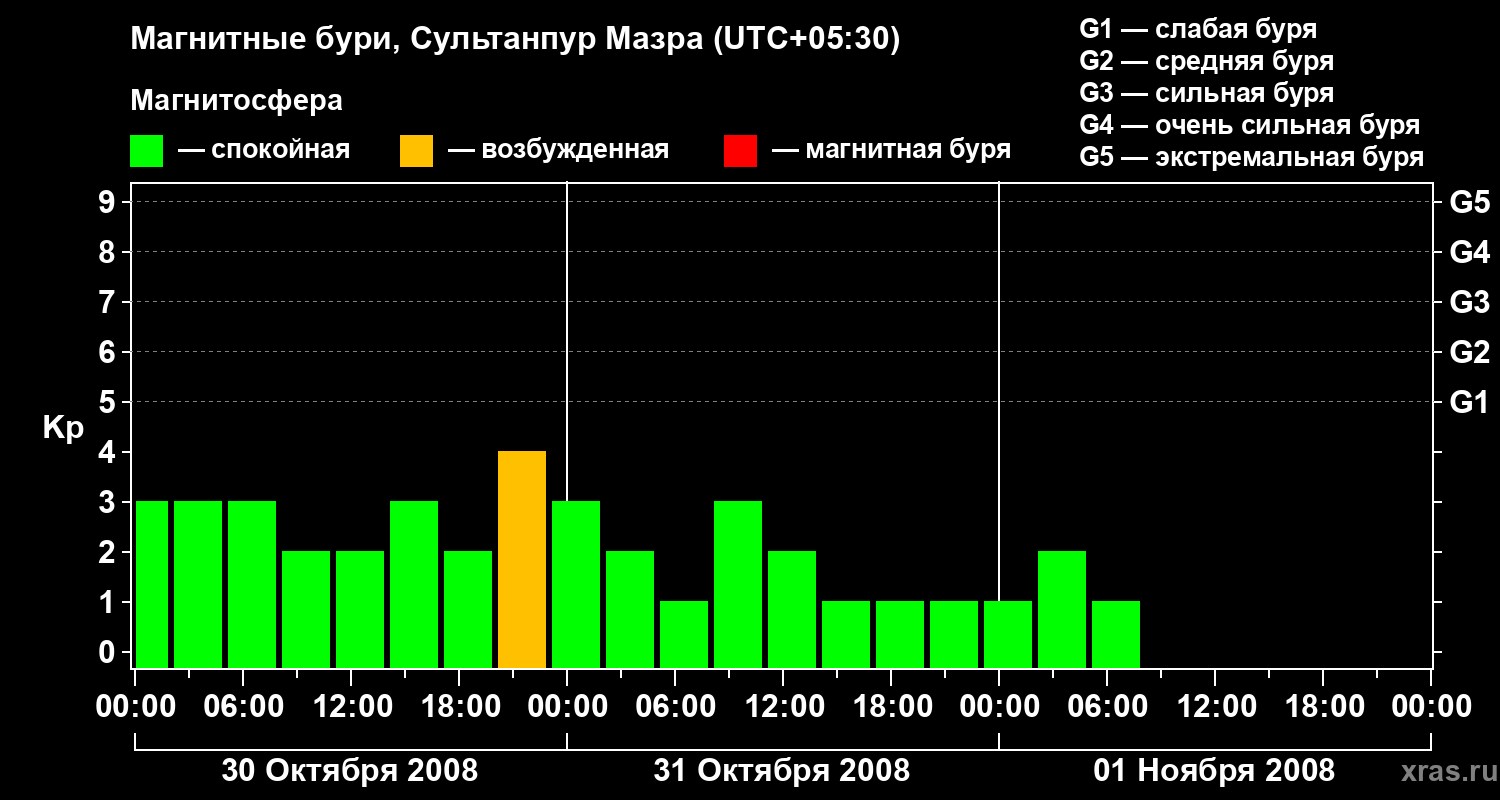Click the Kp 3 bar at 15:00 30 Октября
The height and width of the screenshot is (800, 1500).
pos(414,584)
